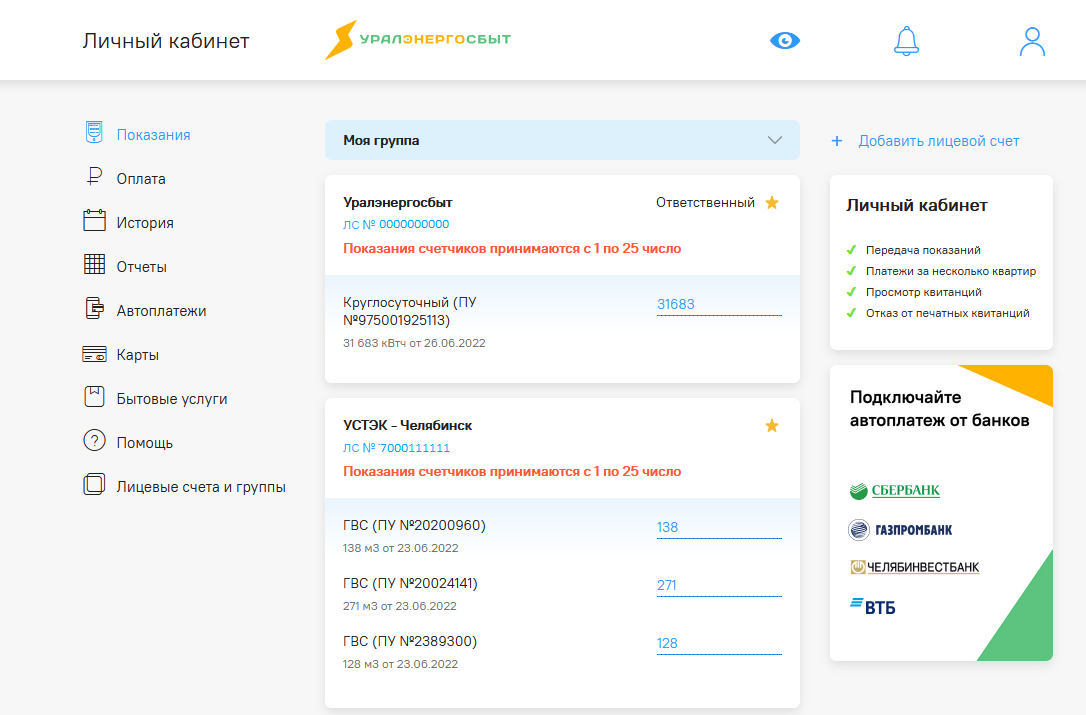The image size is (1086, 715).
Task: Click the Ответственный label
Action: click(705, 202)
